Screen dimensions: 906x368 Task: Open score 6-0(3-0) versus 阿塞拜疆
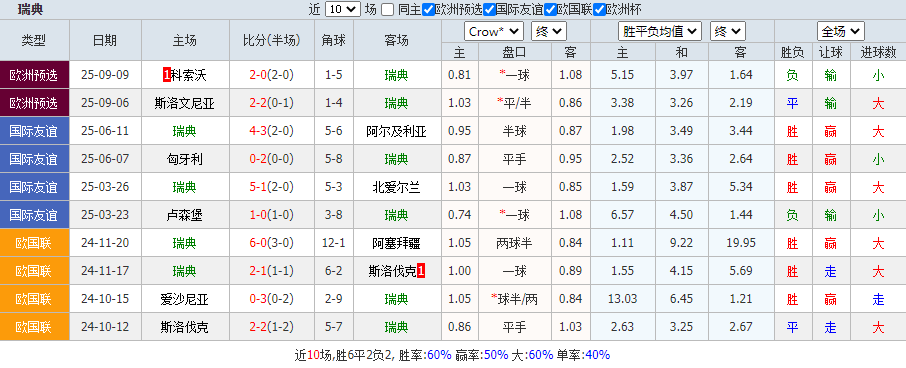coord(272,244)
